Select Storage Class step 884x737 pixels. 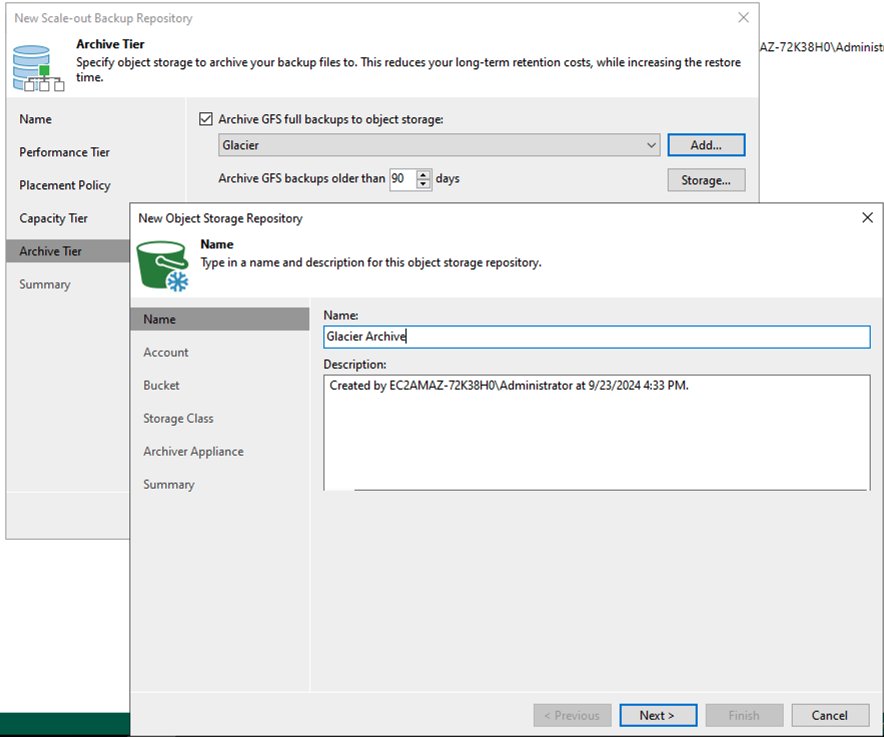click(x=178, y=418)
